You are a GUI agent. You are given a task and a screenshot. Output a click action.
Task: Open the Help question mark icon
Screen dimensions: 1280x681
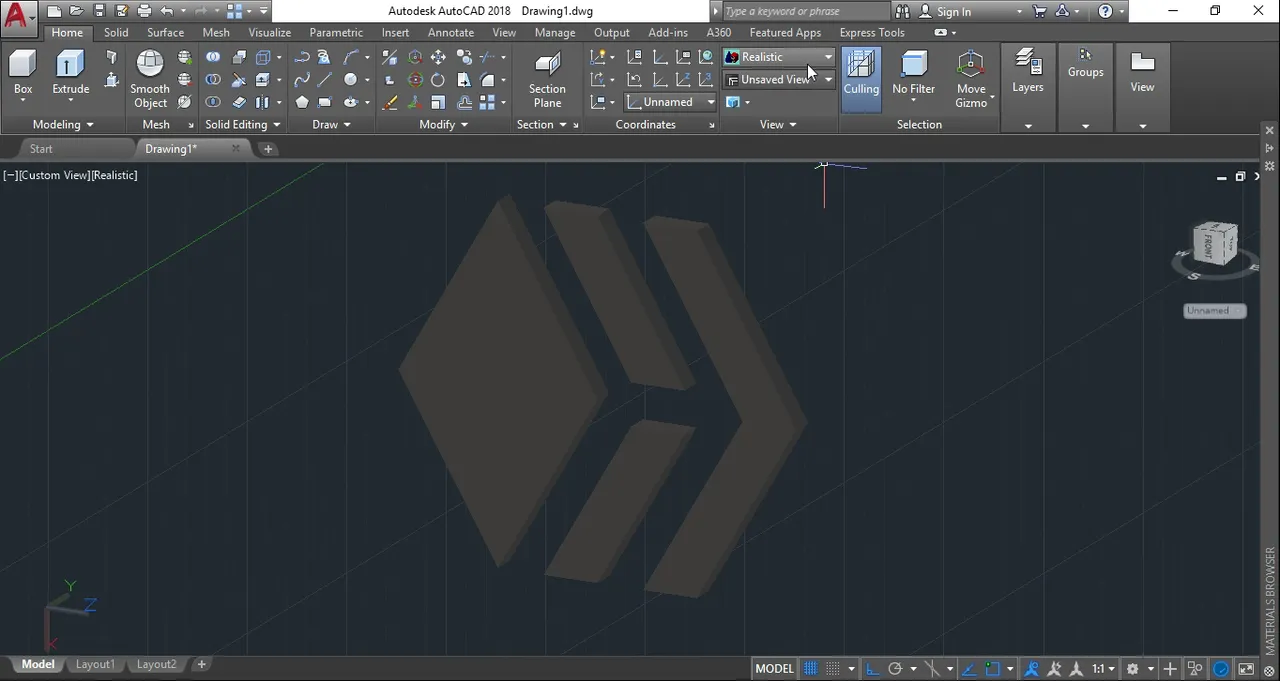pyautogui.click(x=1105, y=11)
